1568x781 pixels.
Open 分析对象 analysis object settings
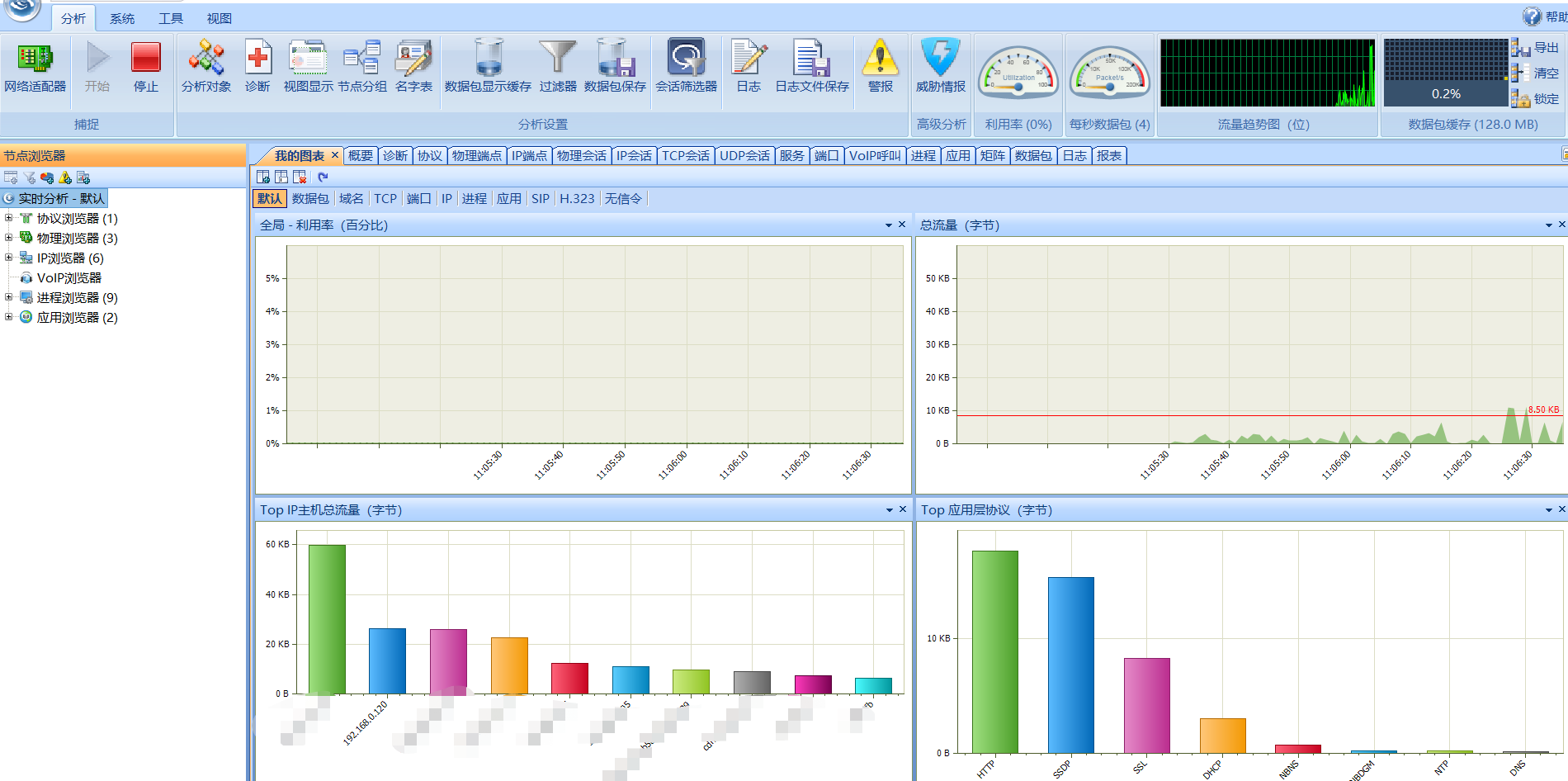pyautogui.click(x=206, y=68)
